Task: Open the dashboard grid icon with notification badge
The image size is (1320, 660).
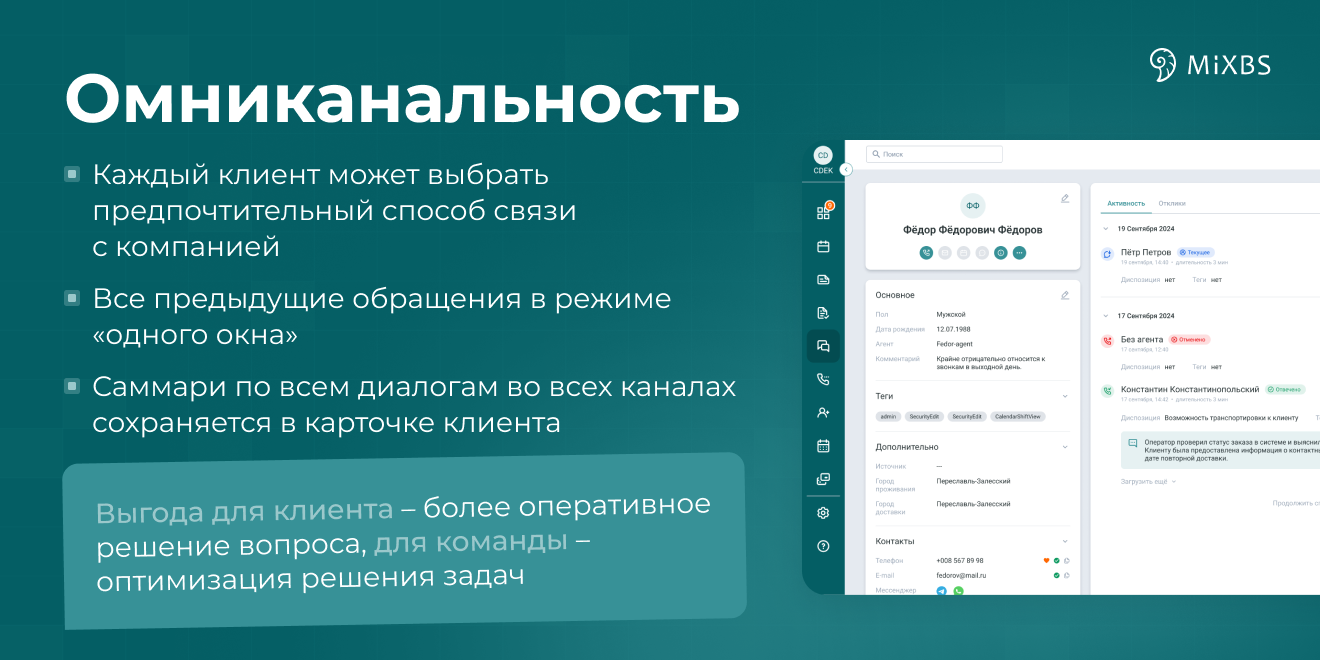Action: pos(823,212)
